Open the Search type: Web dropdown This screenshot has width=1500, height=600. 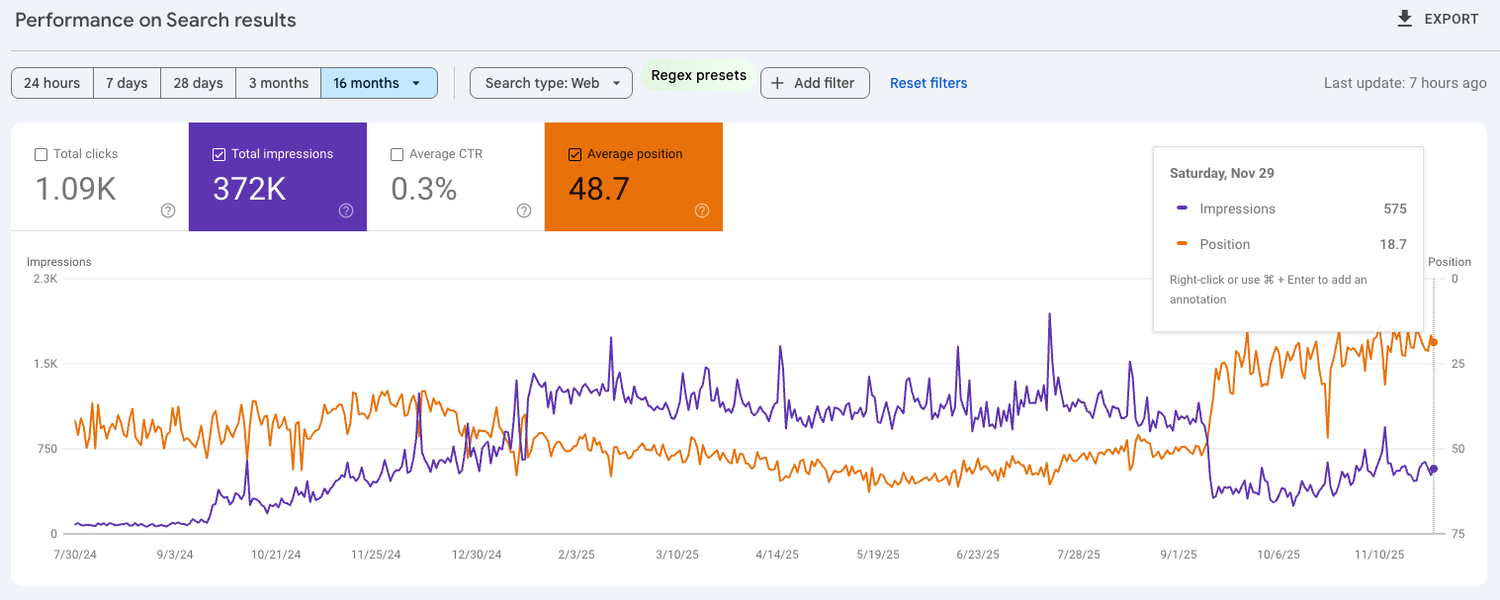[x=550, y=83]
